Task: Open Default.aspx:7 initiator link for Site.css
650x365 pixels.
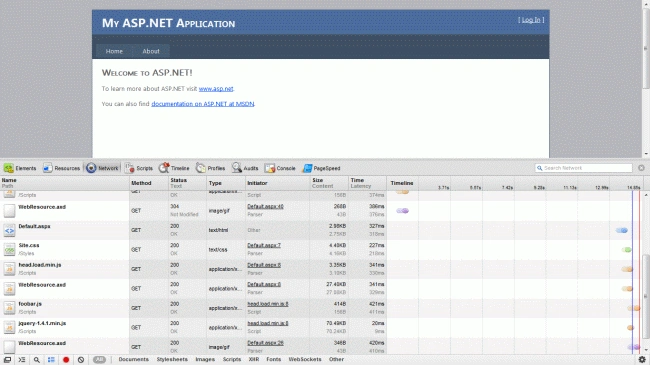Action: (264, 245)
